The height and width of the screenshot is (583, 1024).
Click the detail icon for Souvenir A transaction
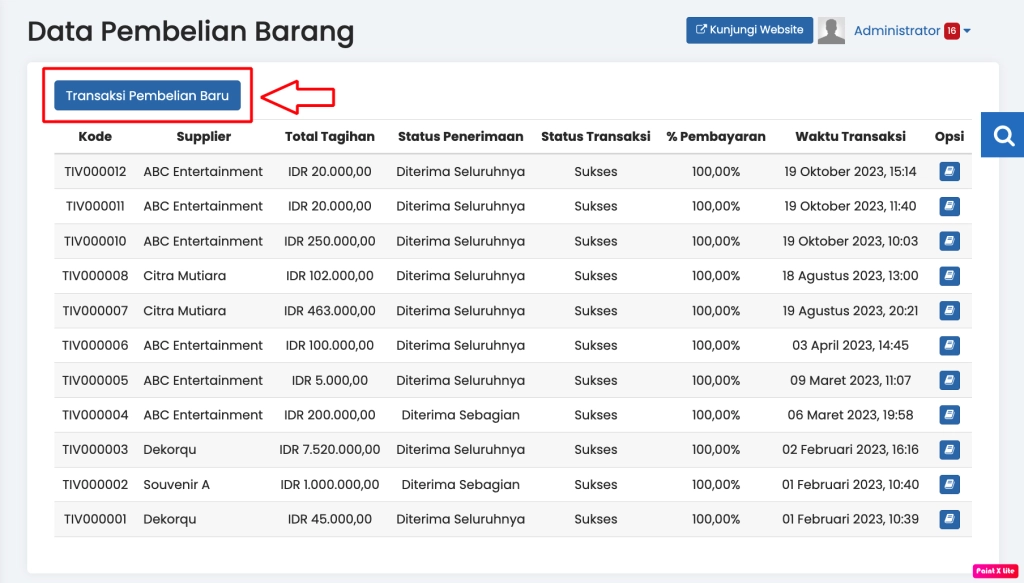pos(948,484)
